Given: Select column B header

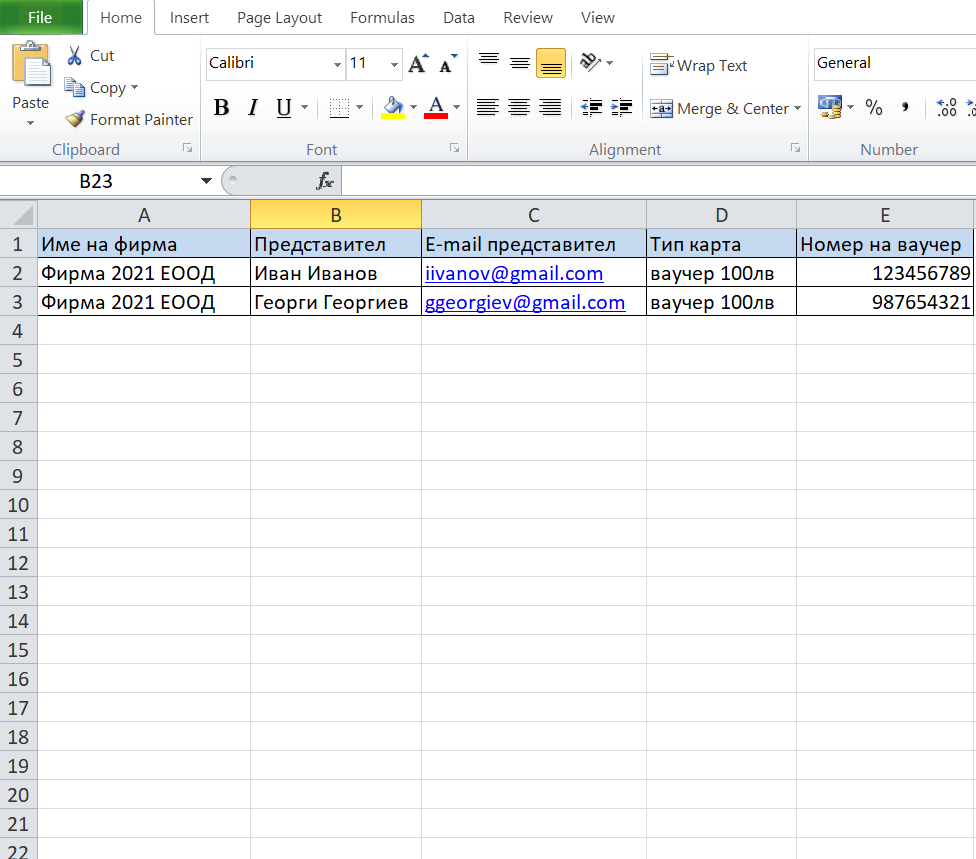Looking at the screenshot, I should [336, 215].
